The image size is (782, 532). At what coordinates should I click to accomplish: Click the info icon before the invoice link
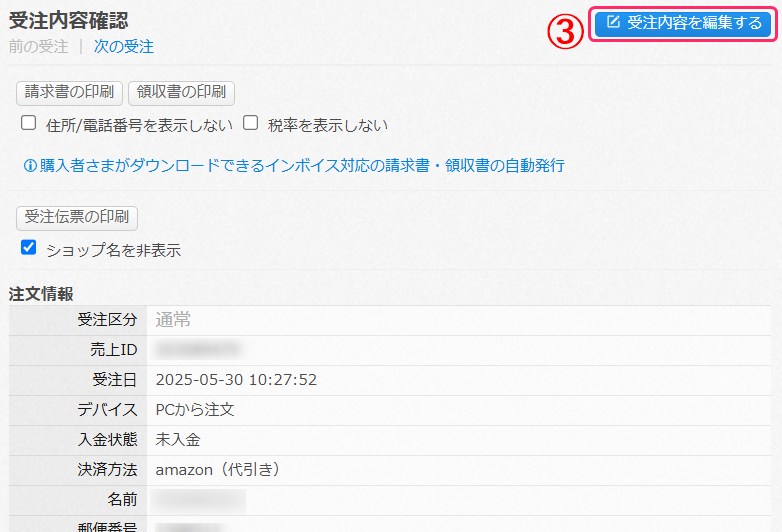[30, 165]
